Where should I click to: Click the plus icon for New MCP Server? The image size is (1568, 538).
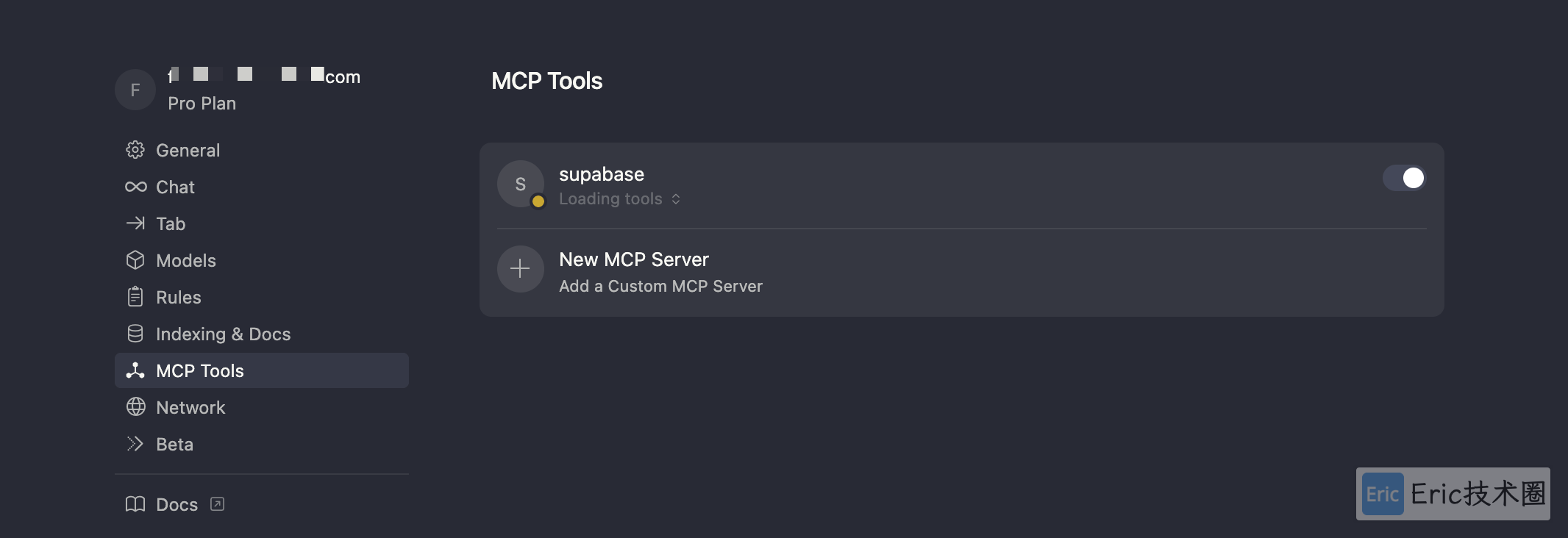click(x=520, y=269)
